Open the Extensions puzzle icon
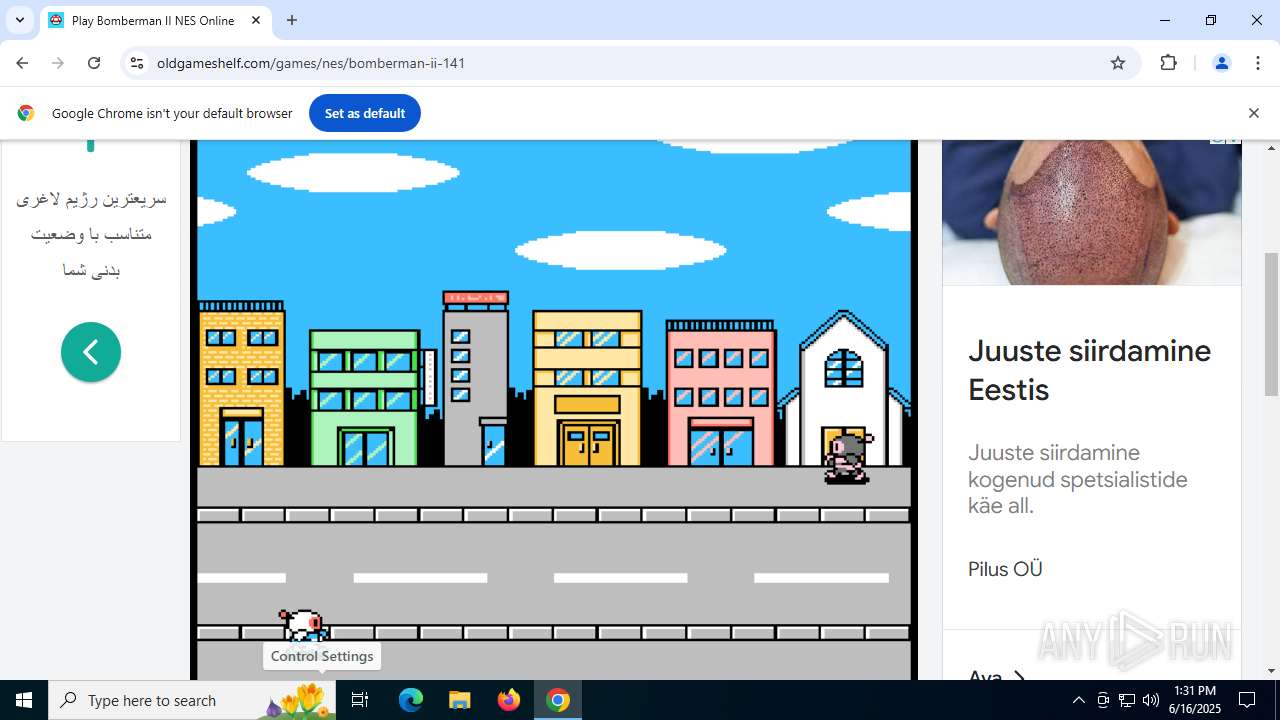Image resolution: width=1280 pixels, height=720 pixels. coord(1168,63)
